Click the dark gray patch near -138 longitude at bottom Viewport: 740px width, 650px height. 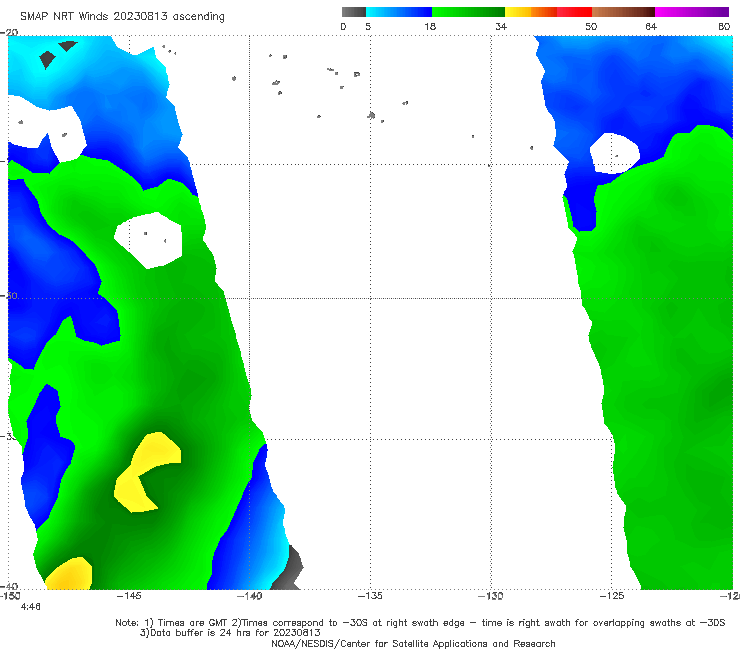click(x=289, y=569)
